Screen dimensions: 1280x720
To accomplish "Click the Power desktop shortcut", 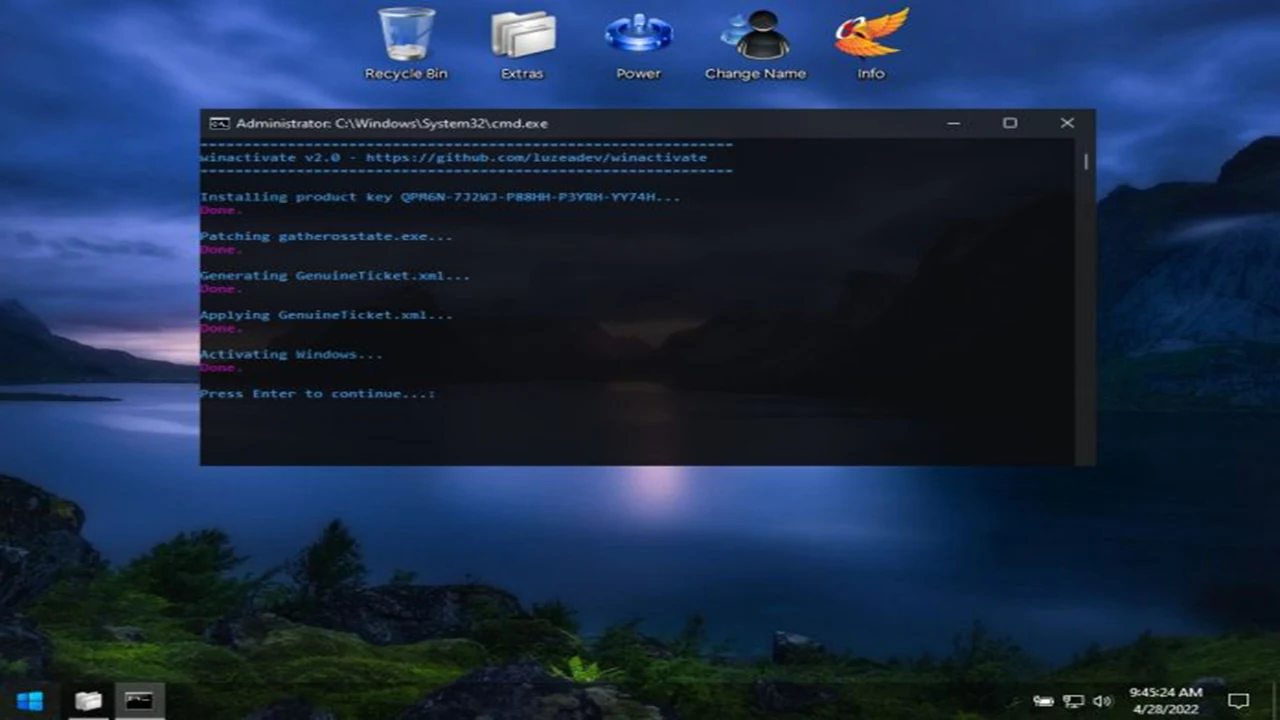I will [x=638, y=44].
